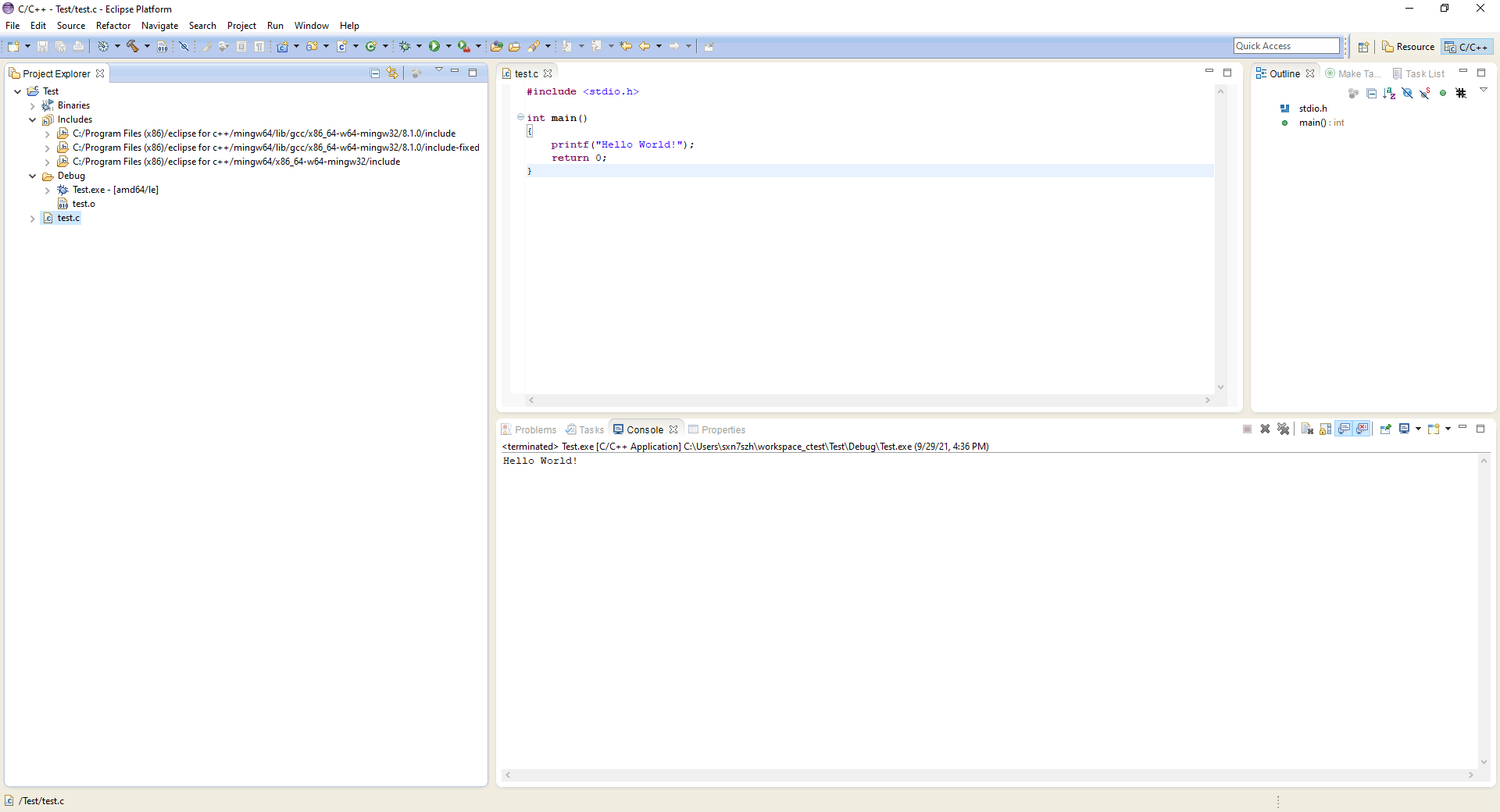Click Remove All Terminated Launches icon
The width and height of the screenshot is (1500, 812).
coord(1283,429)
